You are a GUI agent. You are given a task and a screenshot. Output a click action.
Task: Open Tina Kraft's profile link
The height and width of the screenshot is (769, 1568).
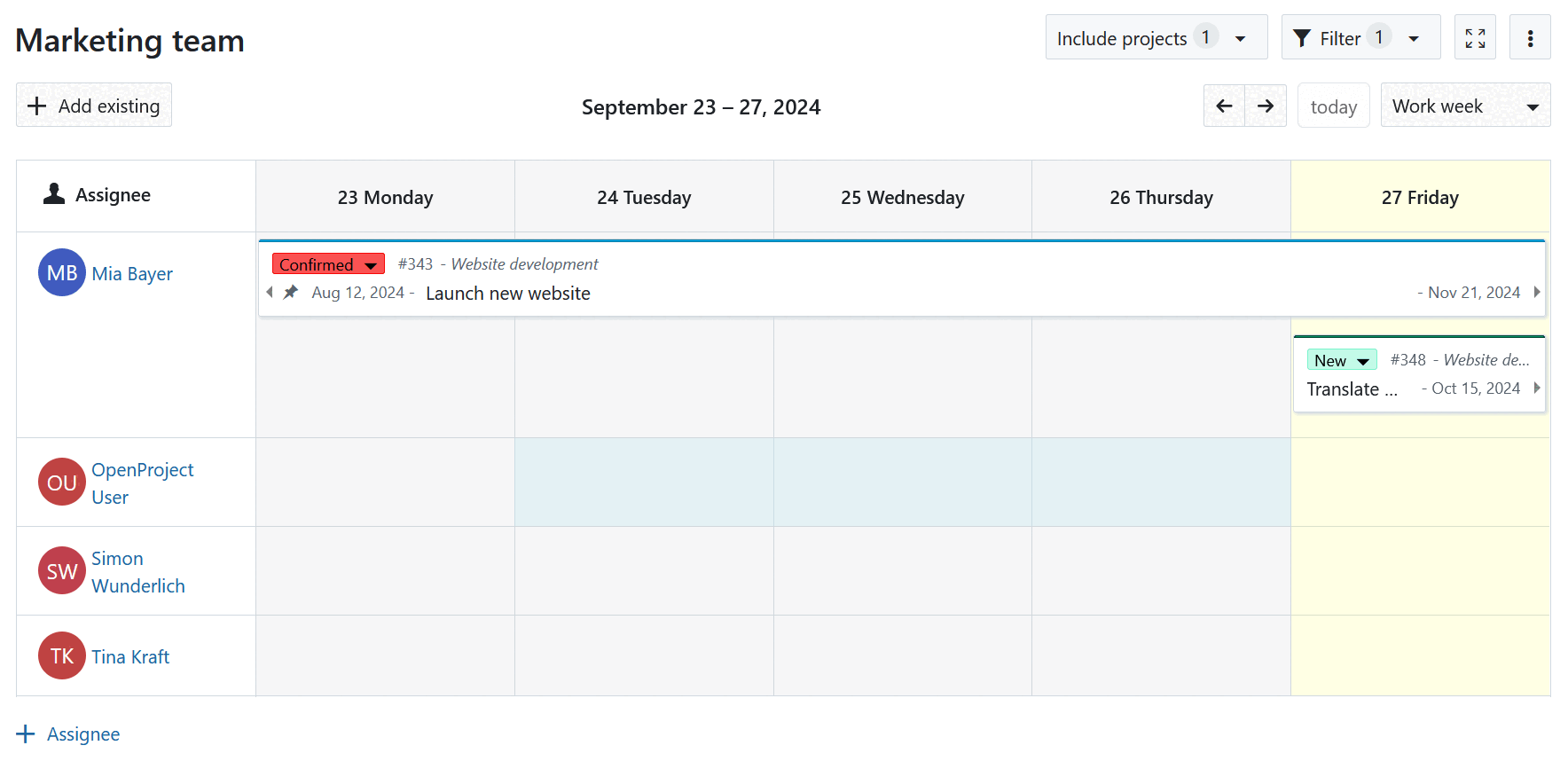130,657
